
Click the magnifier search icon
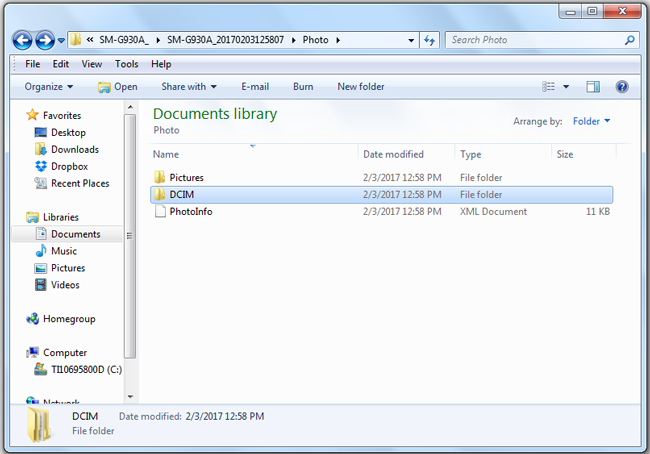tap(630, 40)
